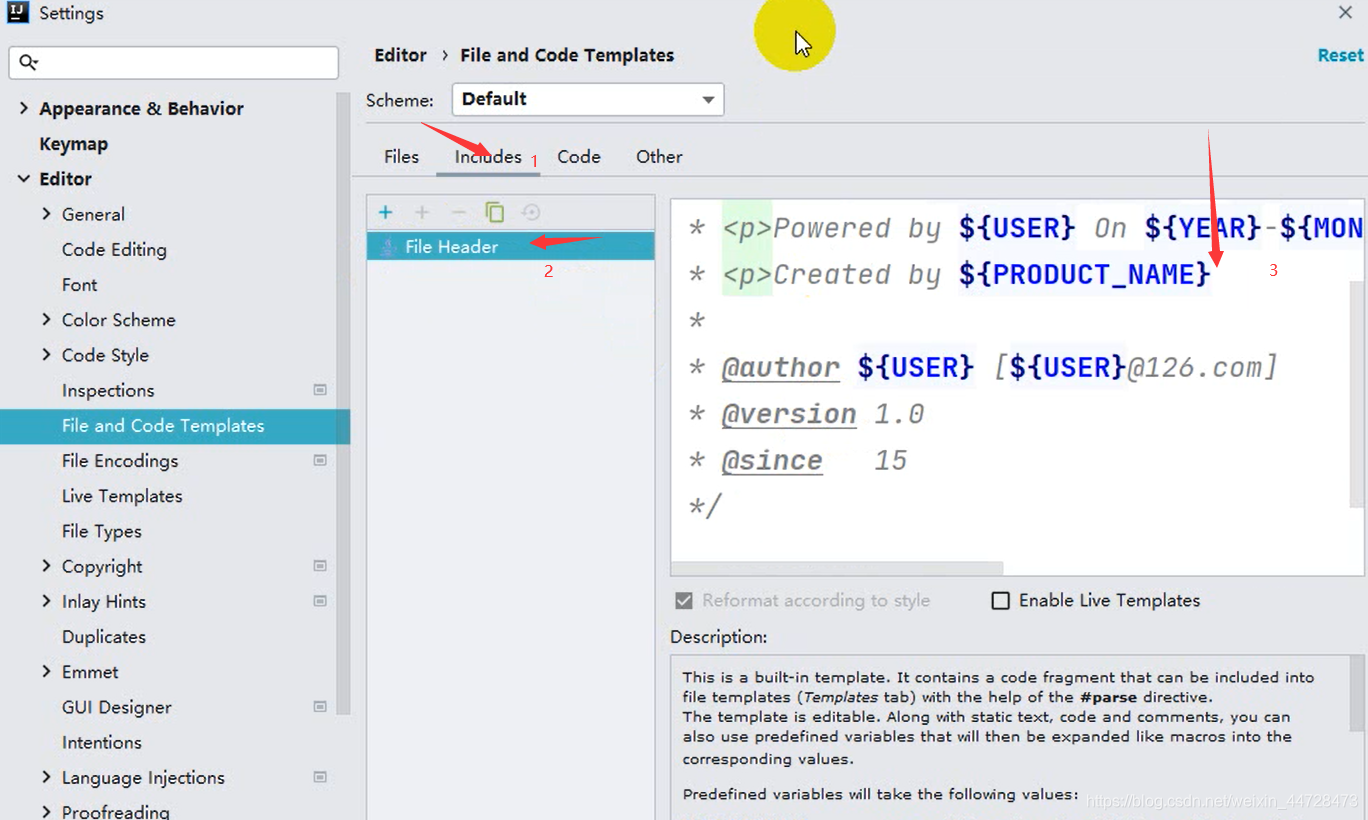Open Keymap settings

73,144
